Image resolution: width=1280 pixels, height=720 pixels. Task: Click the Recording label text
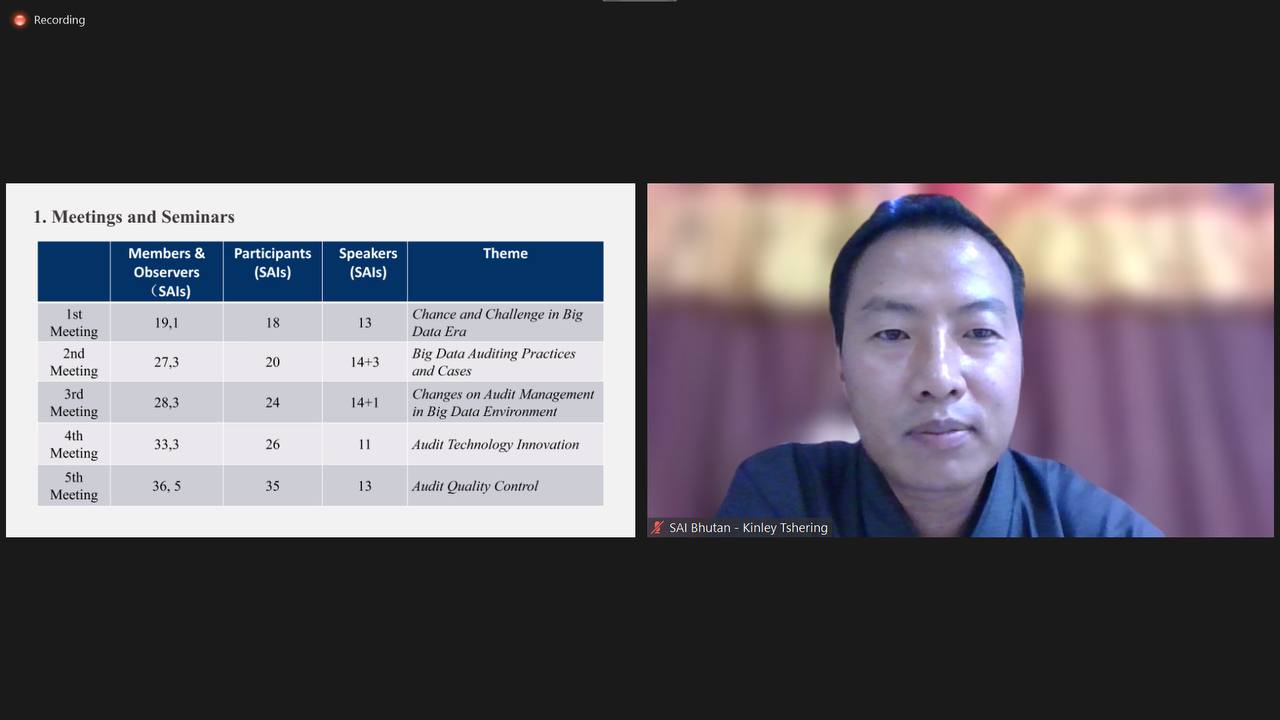pos(59,20)
